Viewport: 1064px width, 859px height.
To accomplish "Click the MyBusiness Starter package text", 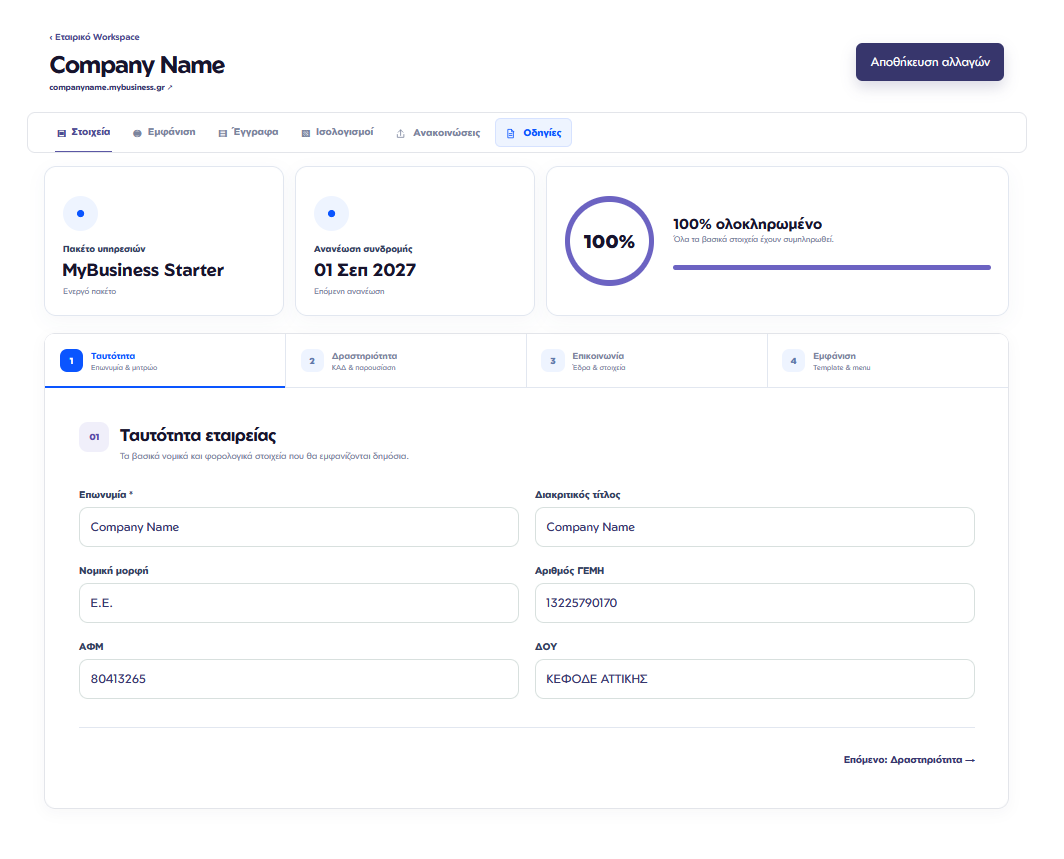I will 143,270.
